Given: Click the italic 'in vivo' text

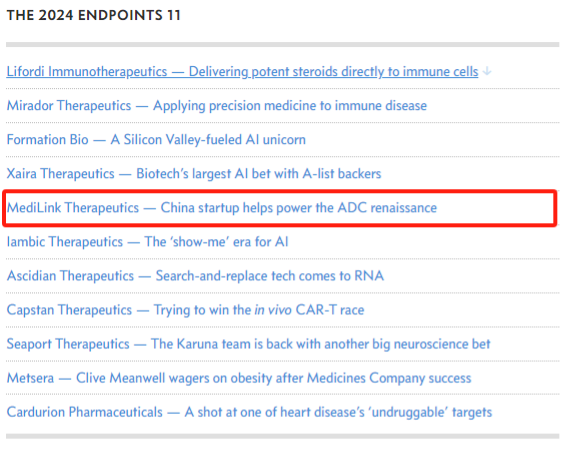Looking at the screenshot, I should 273,310.
